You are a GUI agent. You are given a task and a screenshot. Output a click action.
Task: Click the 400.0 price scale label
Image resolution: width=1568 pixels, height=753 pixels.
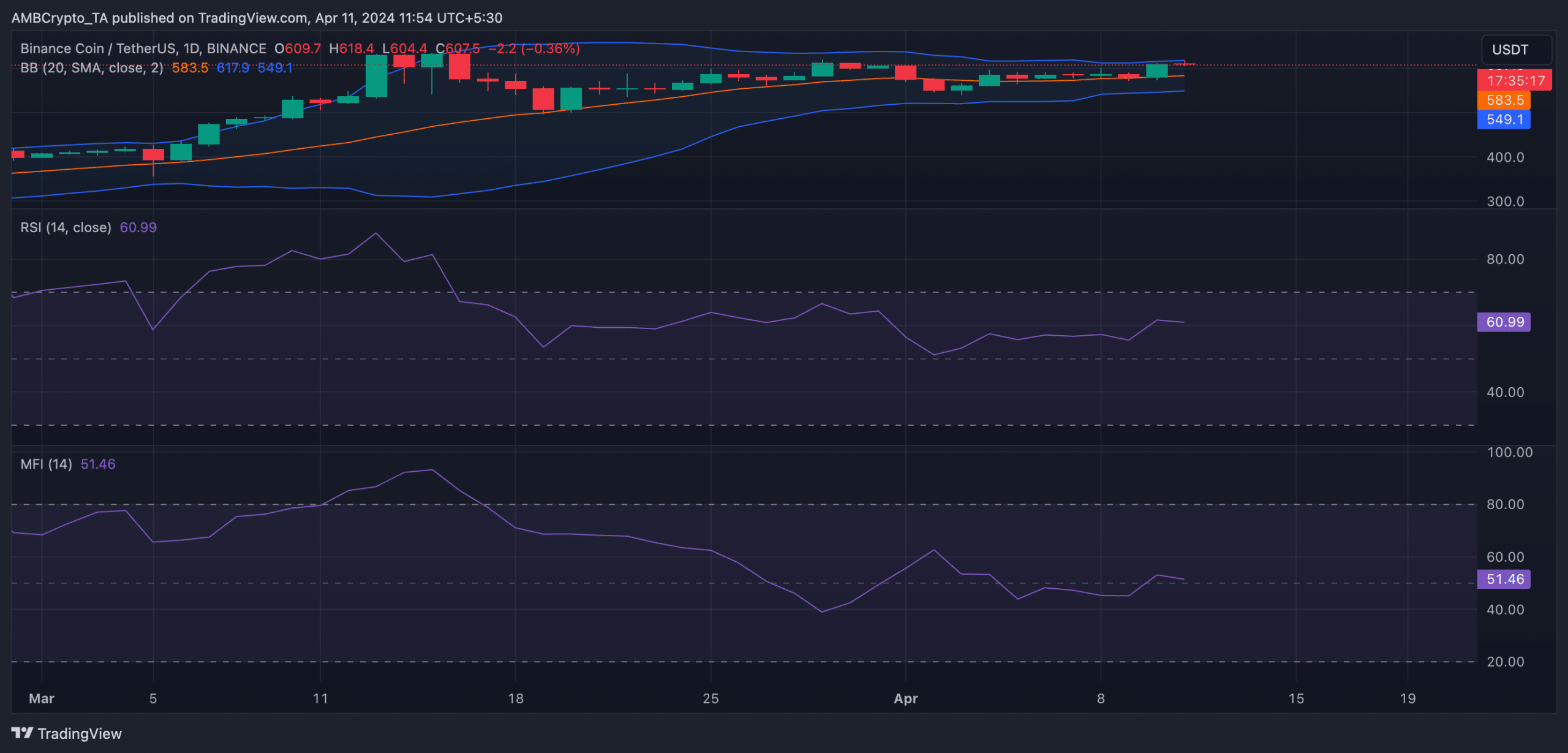(x=1506, y=157)
